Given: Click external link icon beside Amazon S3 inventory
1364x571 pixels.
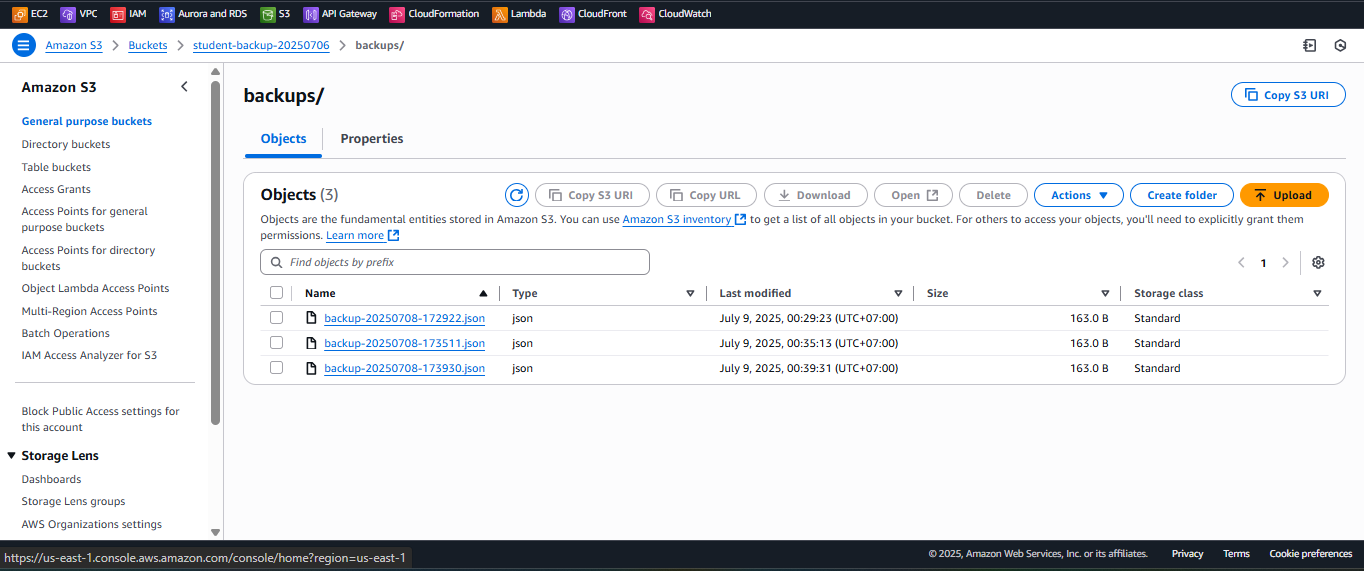Looking at the screenshot, I should 741,220.
